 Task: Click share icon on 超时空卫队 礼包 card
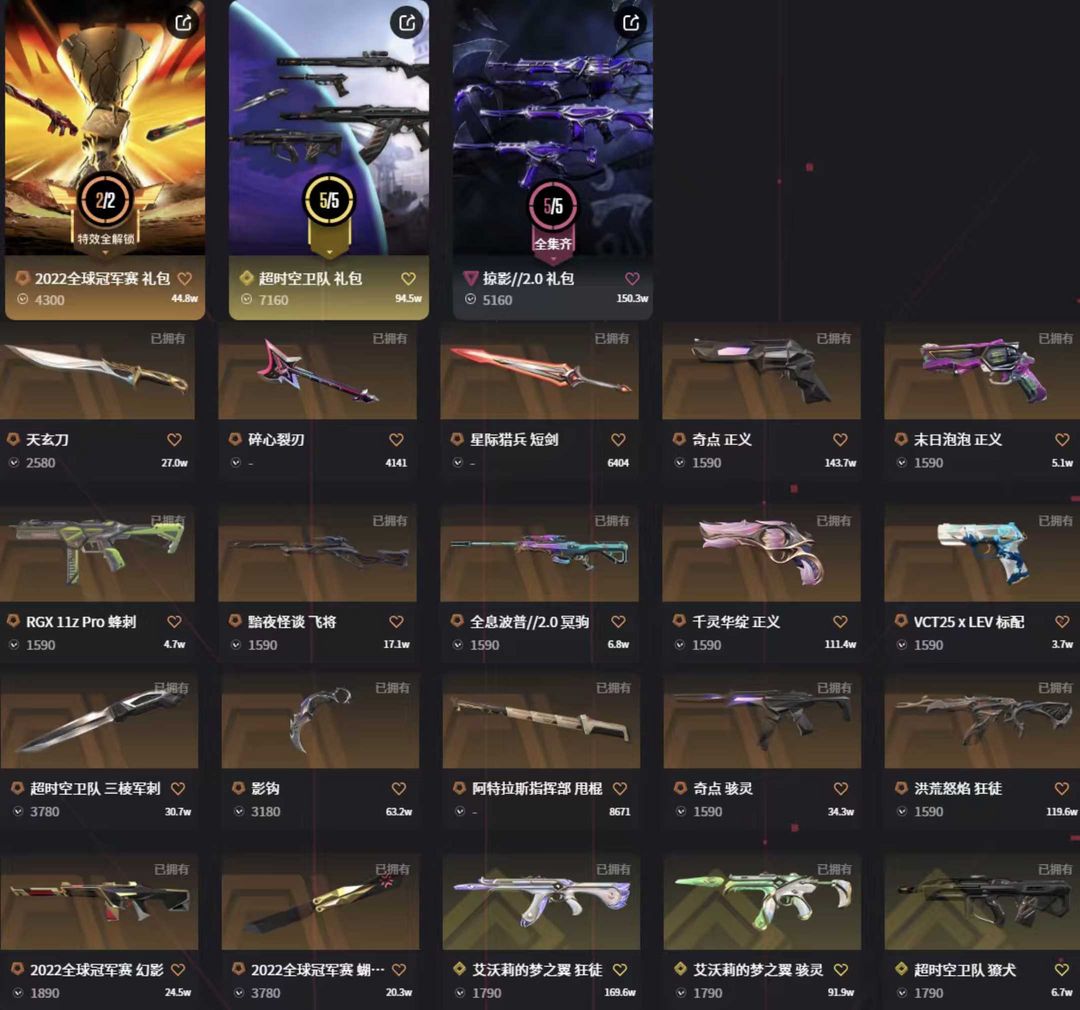coord(407,23)
